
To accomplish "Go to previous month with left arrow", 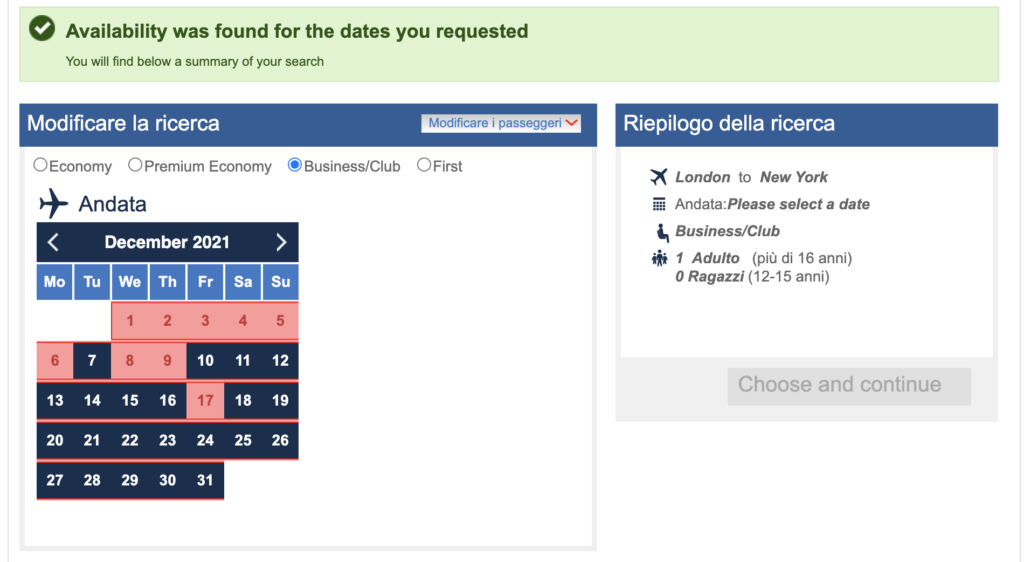I will click(x=54, y=242).
